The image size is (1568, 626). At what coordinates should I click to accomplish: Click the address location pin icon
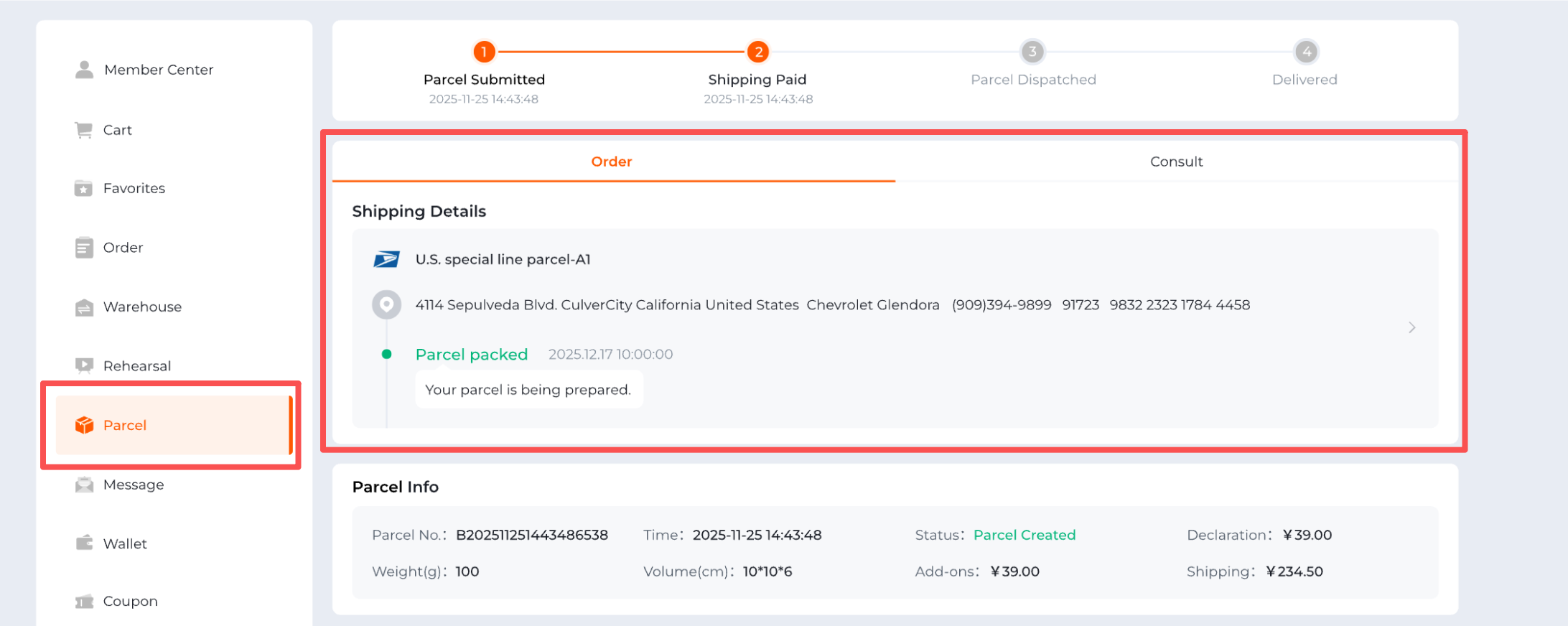(x=386, y=304)
